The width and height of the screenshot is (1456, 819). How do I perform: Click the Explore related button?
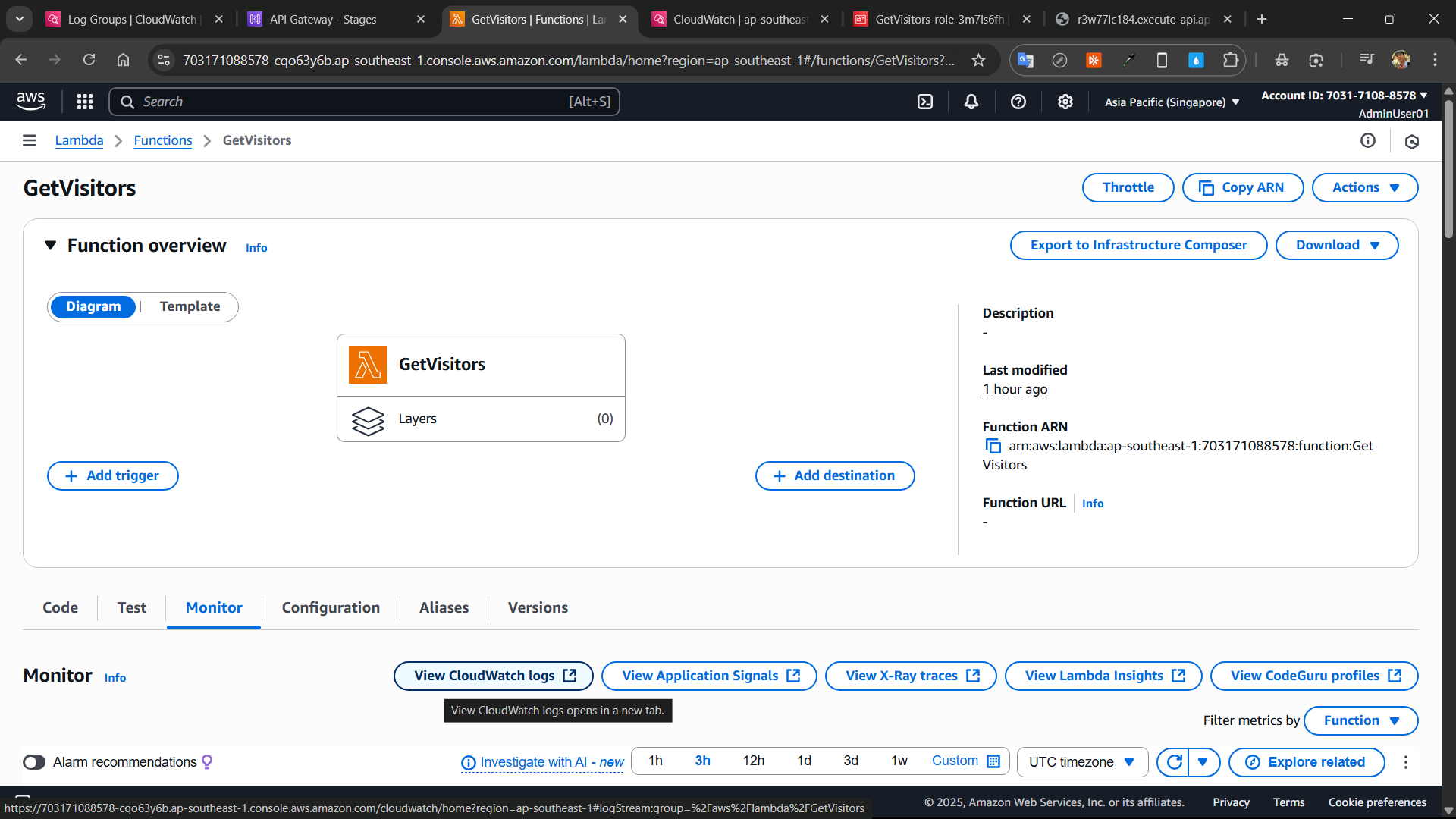[1307, 762]
